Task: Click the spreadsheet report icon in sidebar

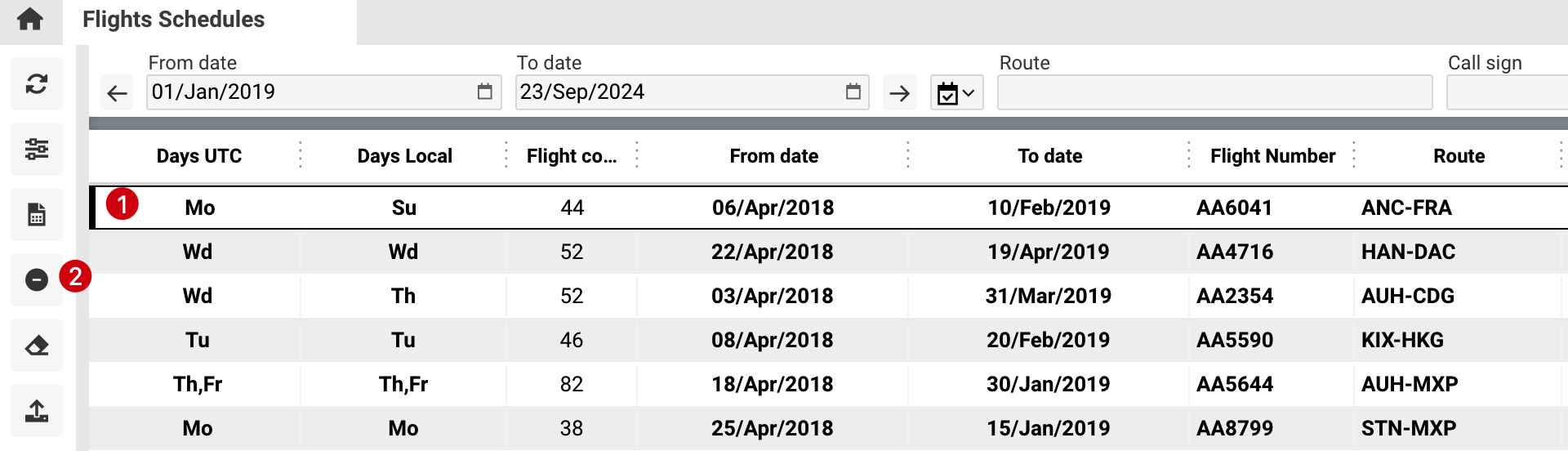Action: tap(37, 215)
